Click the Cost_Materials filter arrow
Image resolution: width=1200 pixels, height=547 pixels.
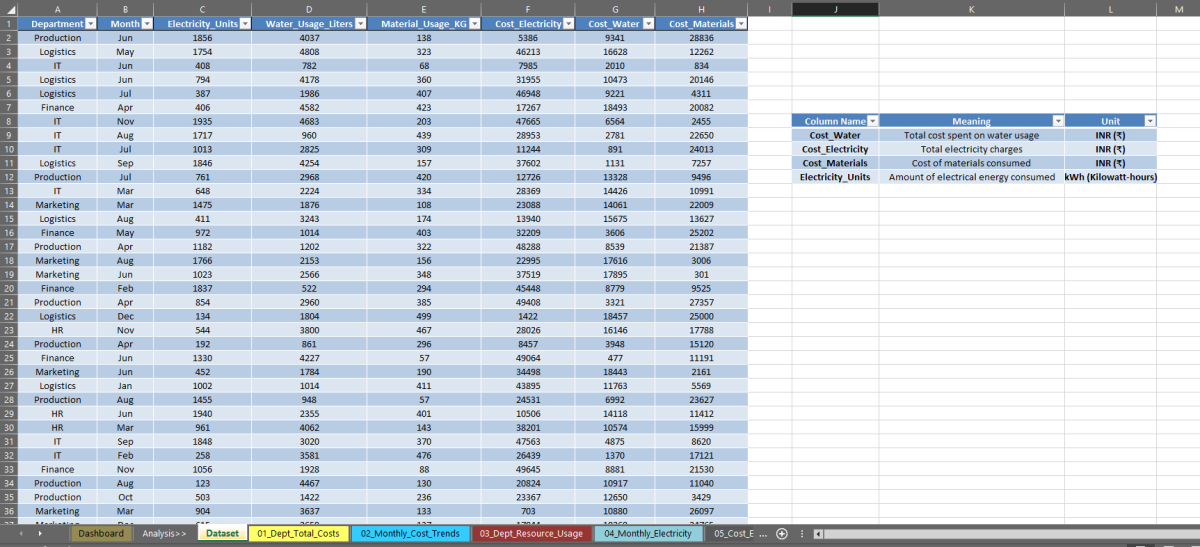coord(740,23)
